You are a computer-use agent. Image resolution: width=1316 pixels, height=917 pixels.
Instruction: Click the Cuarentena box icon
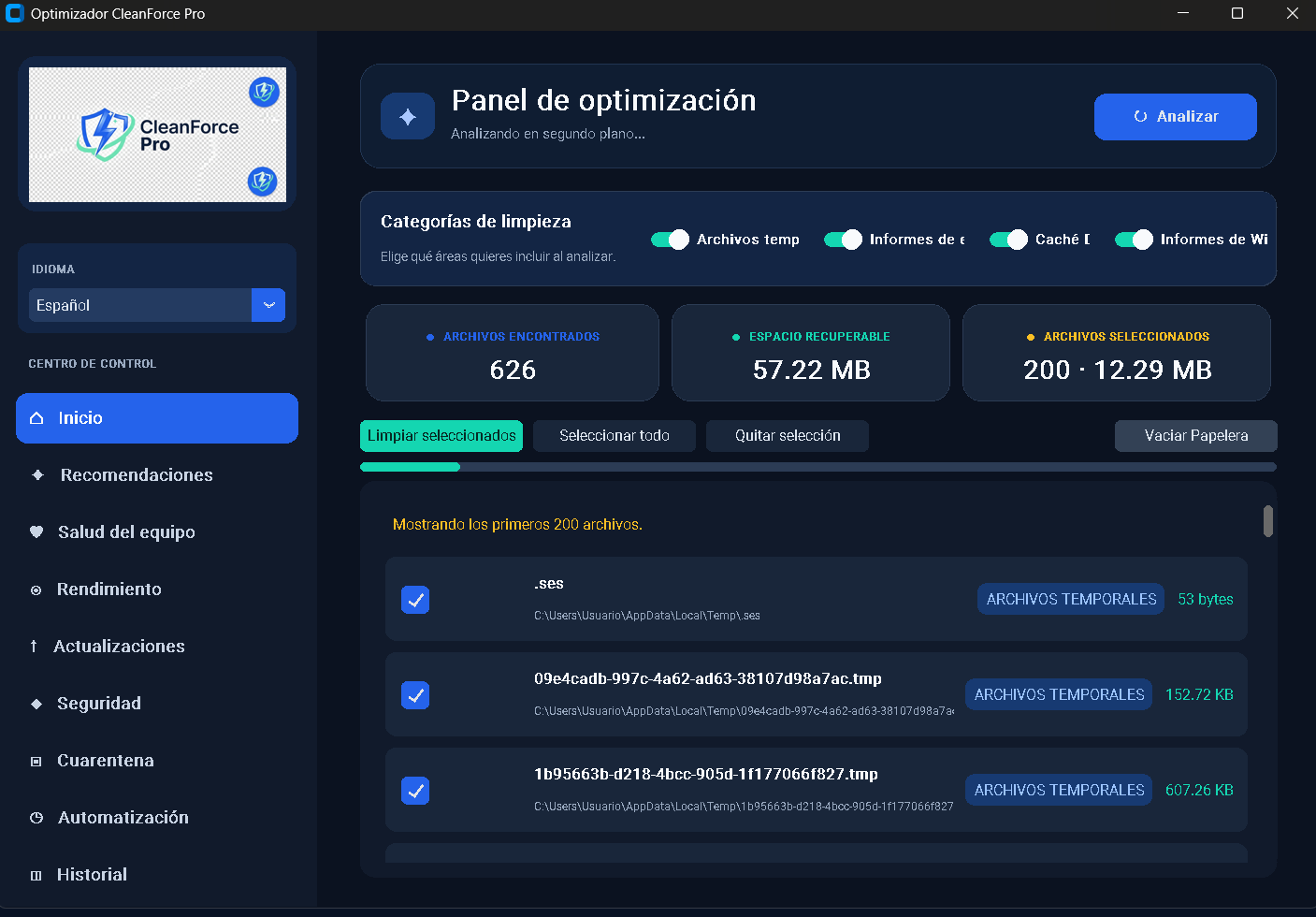point(36,762)
